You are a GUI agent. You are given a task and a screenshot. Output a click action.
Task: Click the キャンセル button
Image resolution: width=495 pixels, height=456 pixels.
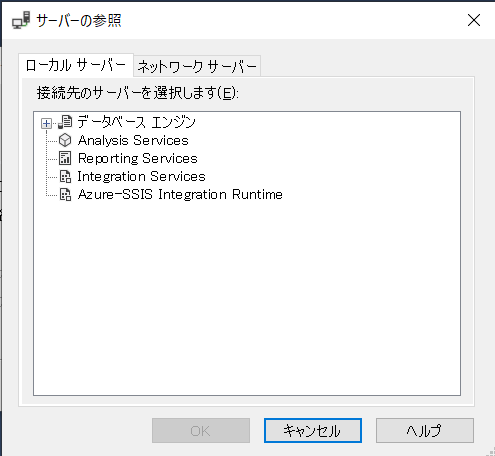(313, 431)
